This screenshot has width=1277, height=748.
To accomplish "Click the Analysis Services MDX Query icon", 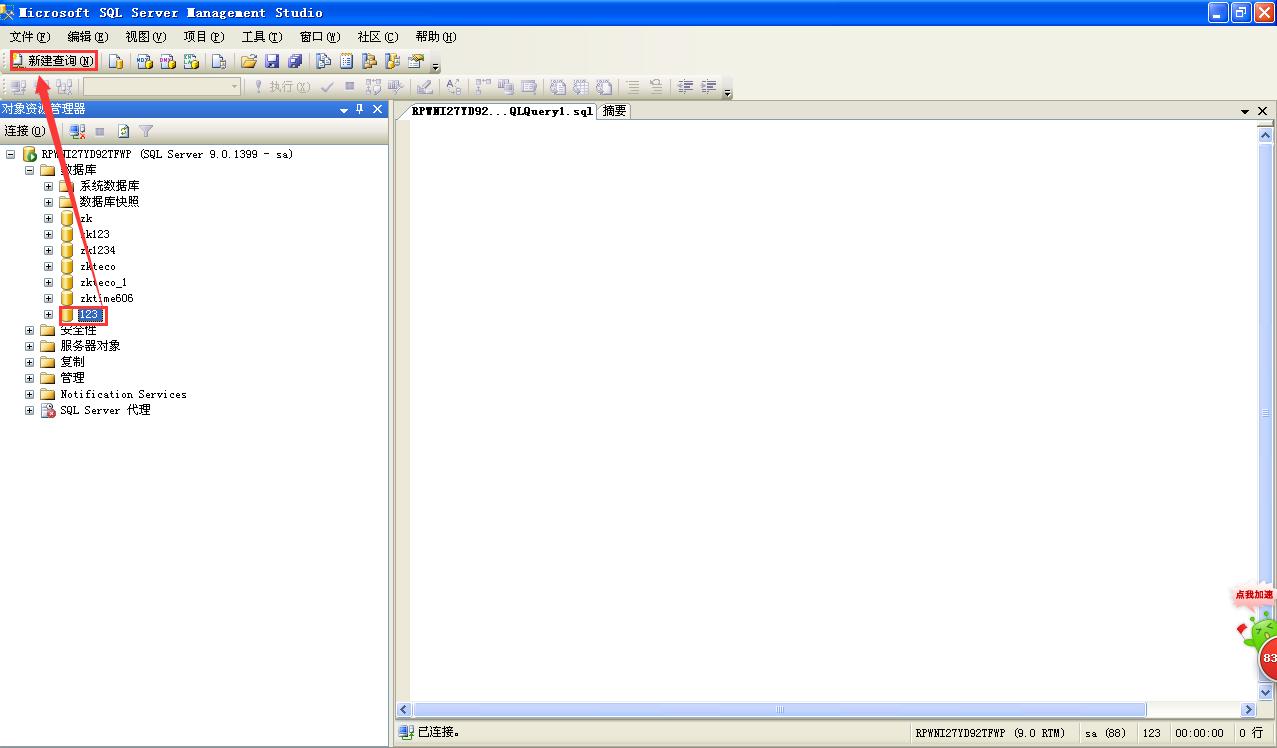I will pos(145,62).
